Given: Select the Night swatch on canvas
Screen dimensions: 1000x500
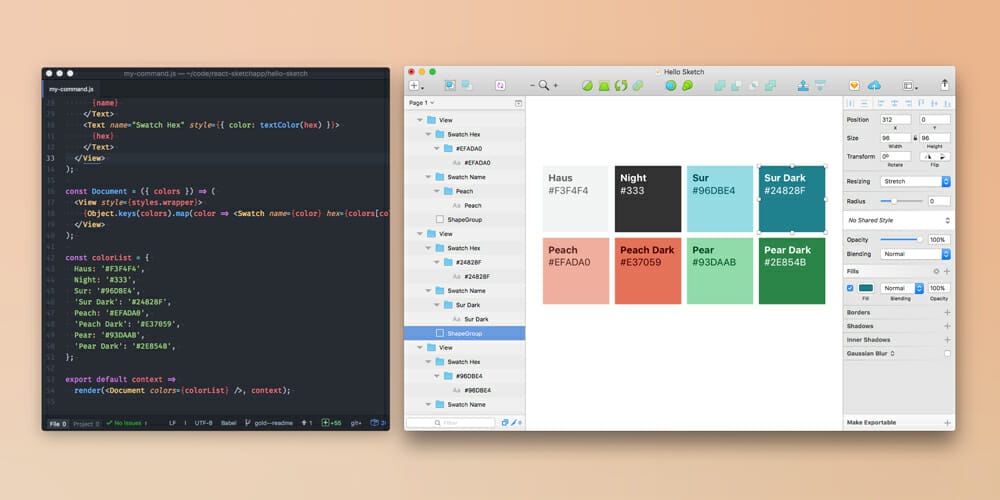Looking at the screenshot, I should pos(648,199).
